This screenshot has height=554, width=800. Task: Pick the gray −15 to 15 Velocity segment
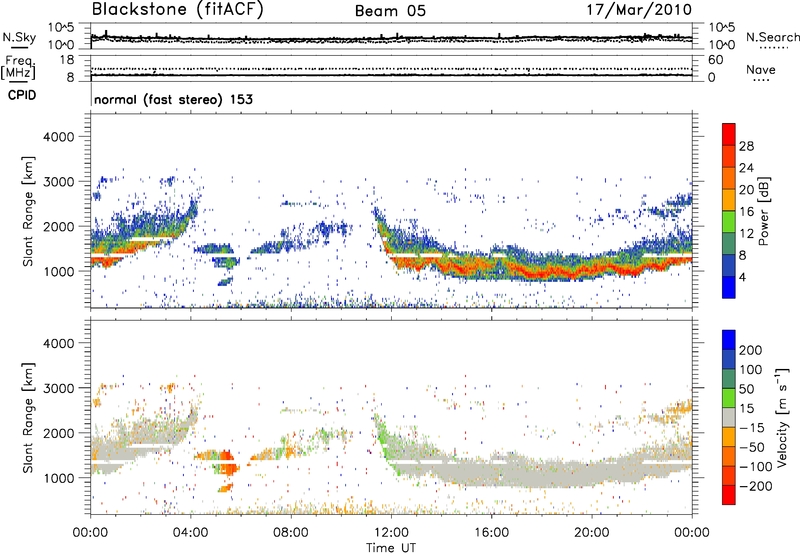coord(729,417)
